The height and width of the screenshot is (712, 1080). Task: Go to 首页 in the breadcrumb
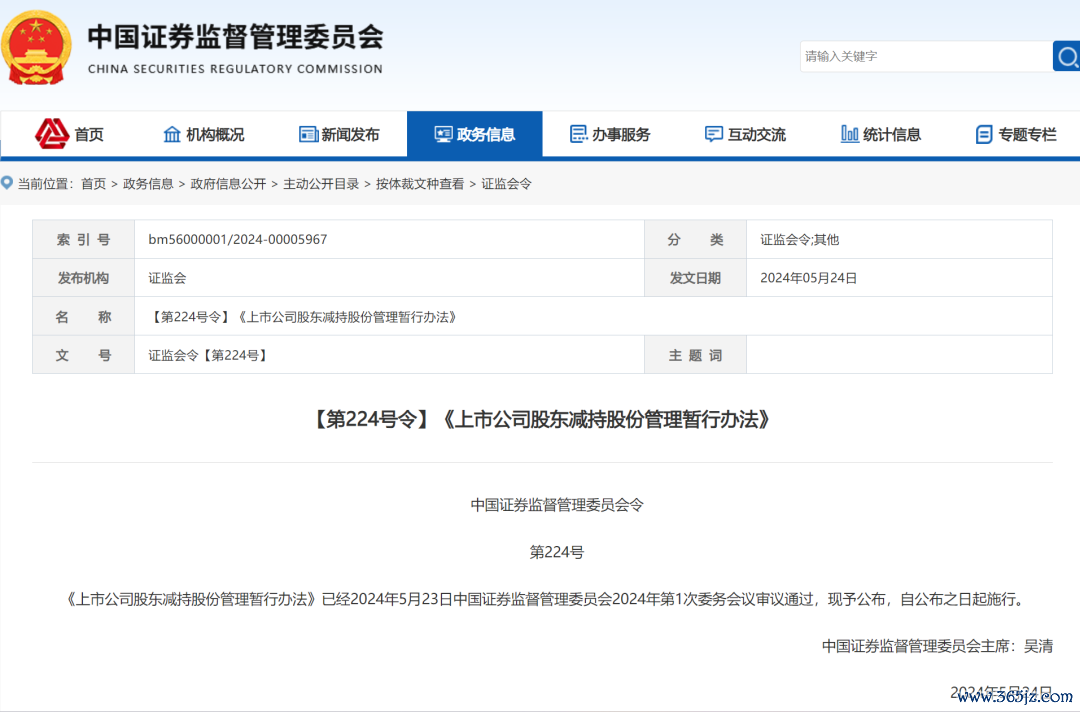coord(93,184)
